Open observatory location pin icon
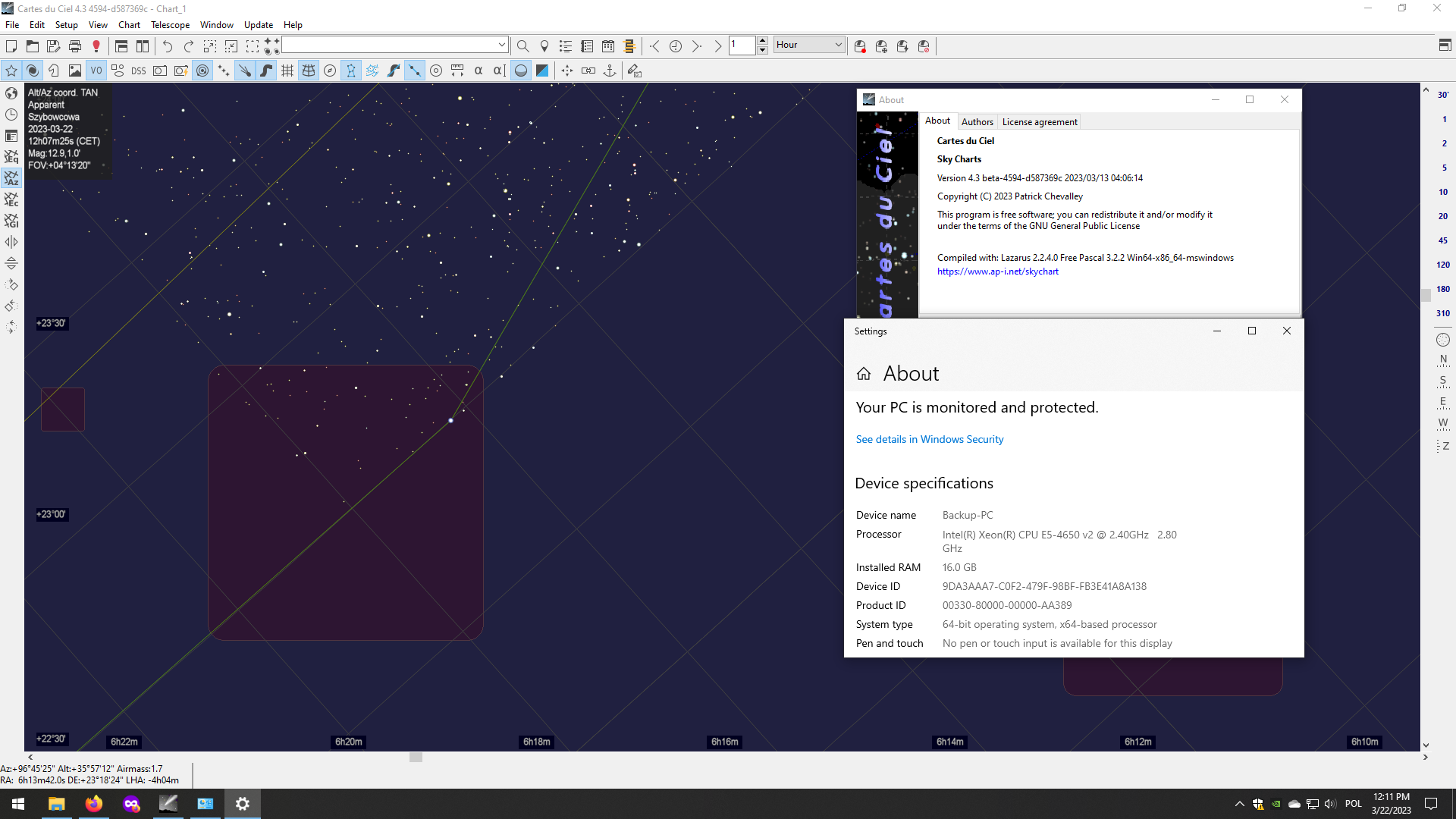 (x=544, y=46)
